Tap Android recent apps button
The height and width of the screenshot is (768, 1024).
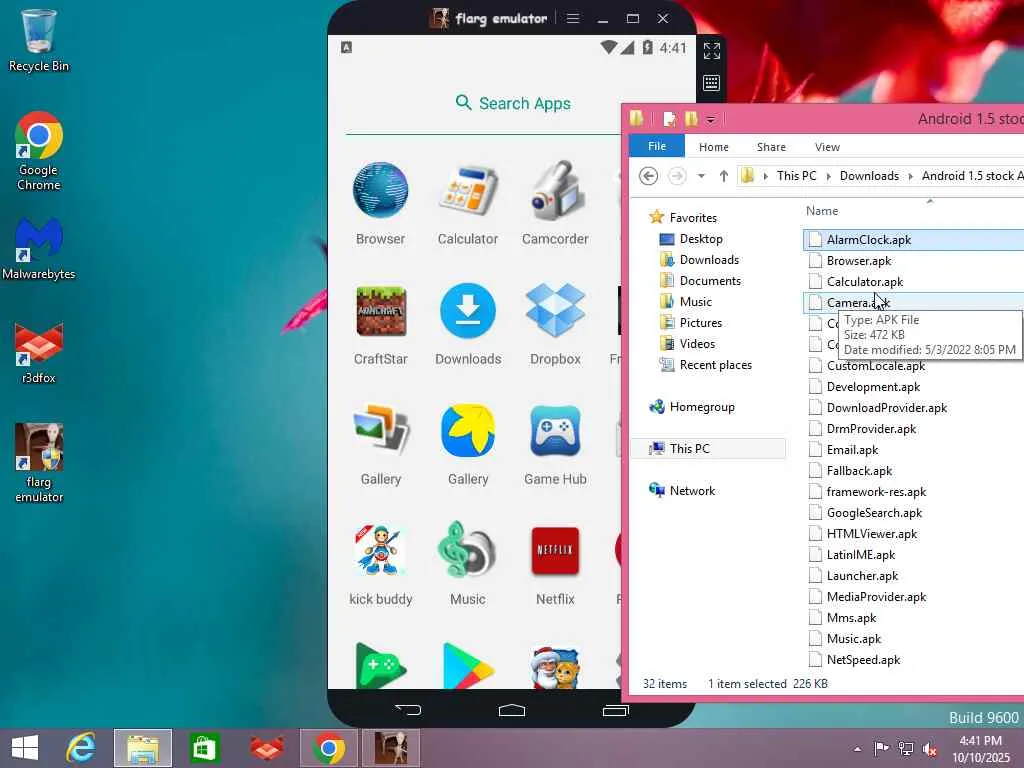coord(615,710)
